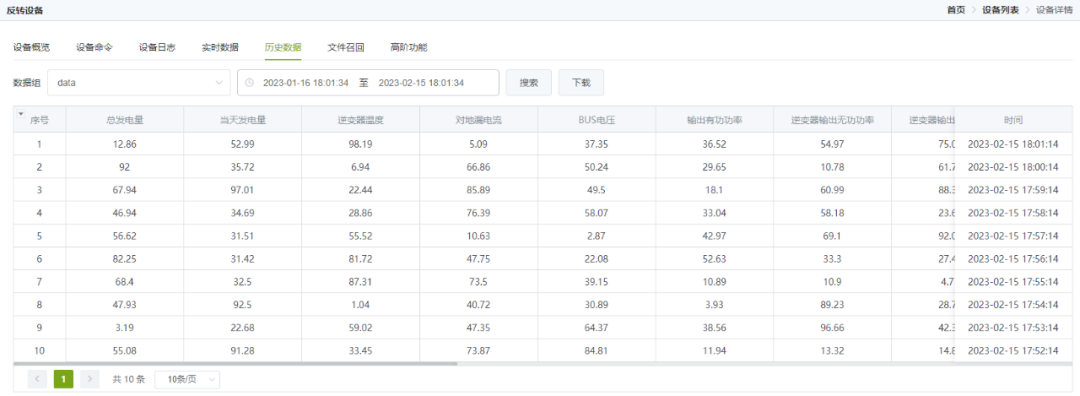
Task: Select time cell 2023-02-15 17:58:14
Action: [1013, 213]
